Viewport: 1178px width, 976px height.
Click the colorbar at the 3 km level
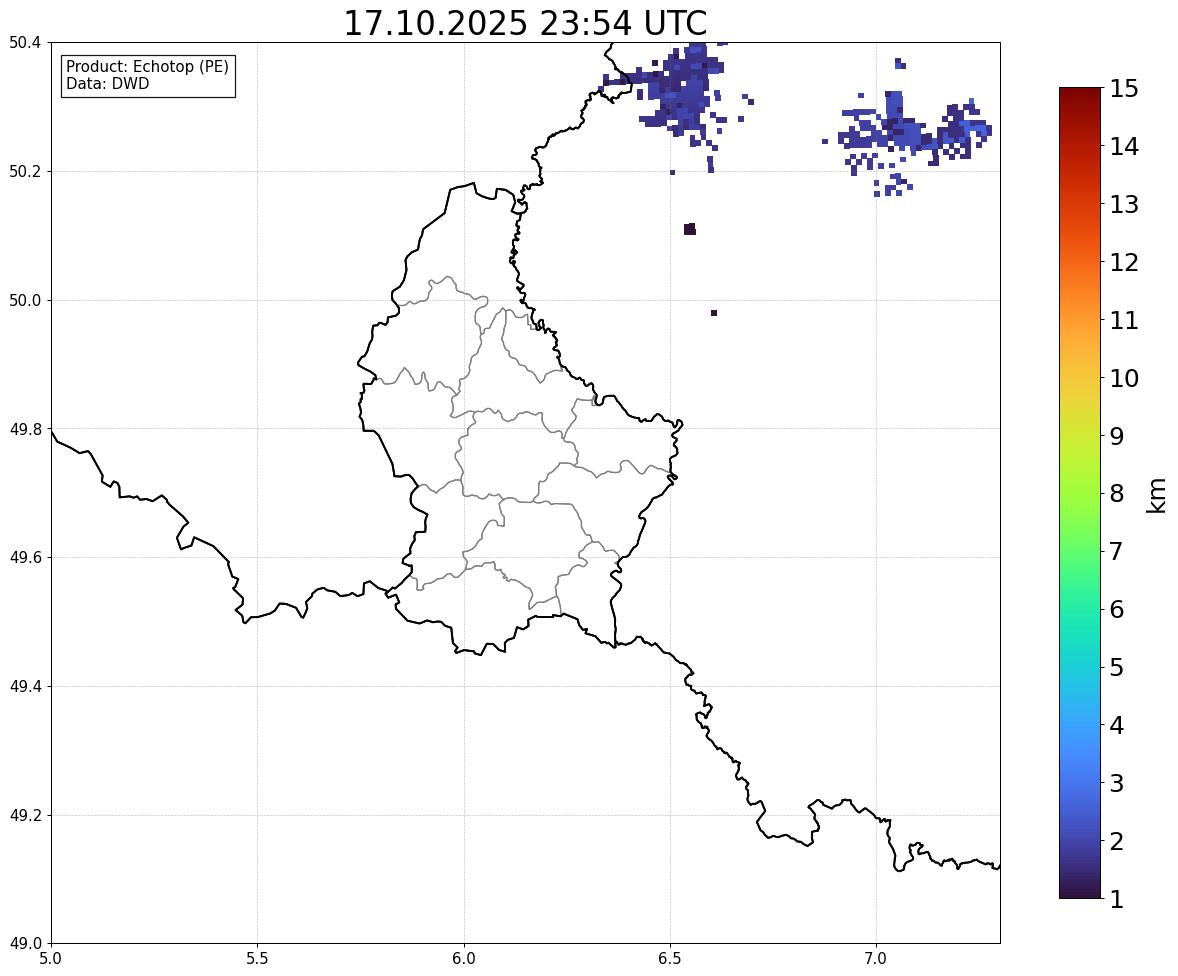point(1080,783)
